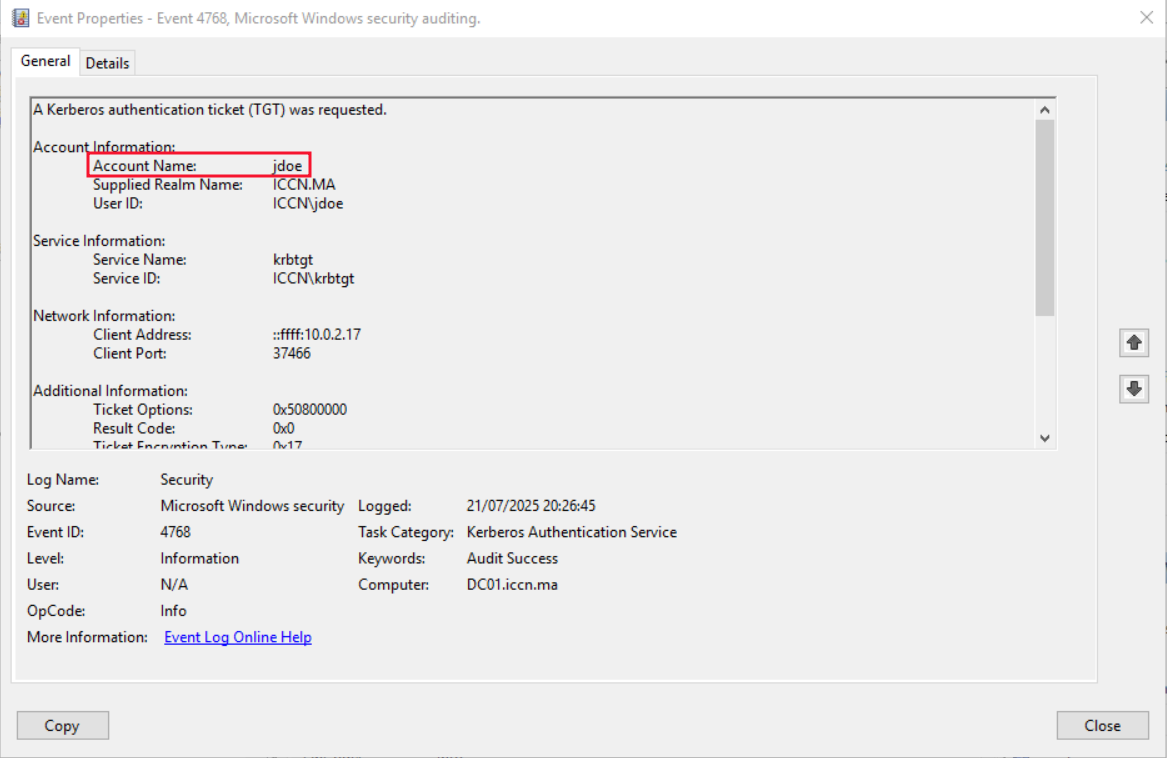This screenshot has width=1167, height=758.
Task: Click description scrollbar down arrow
Action: click(1045, 438)
